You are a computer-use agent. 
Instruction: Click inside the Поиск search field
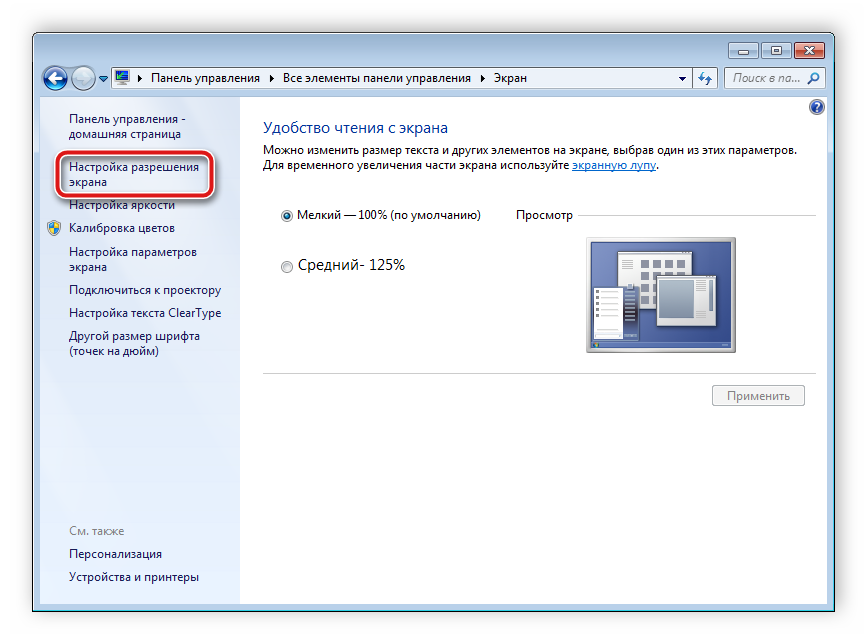click(x=765, y=78)
